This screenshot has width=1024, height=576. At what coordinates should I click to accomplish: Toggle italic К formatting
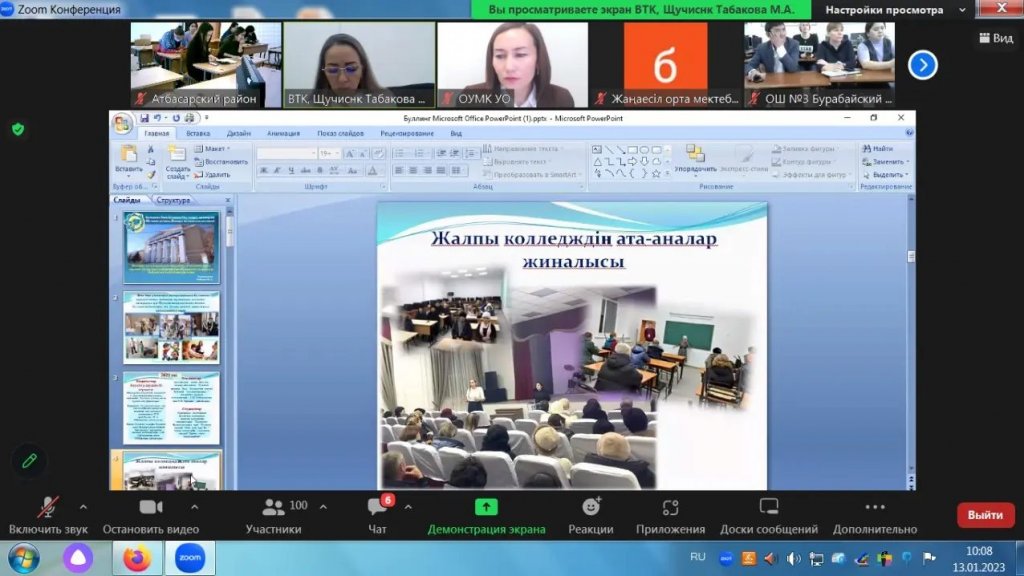[277, 170]
